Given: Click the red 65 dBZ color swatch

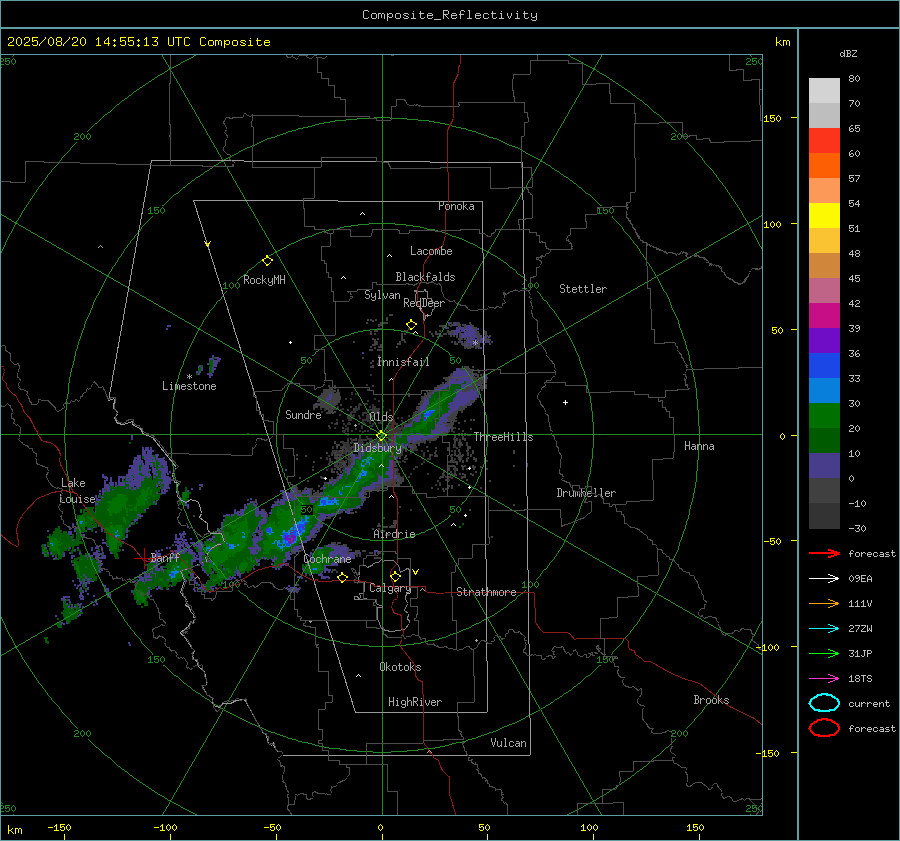Looking at the screenshot, I should tap(824, 141).
